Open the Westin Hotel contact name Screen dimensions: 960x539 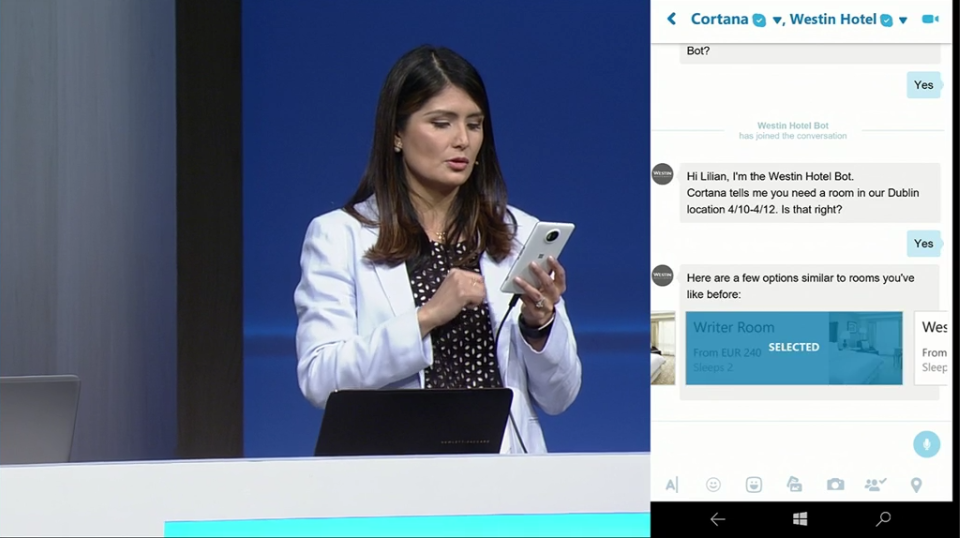click(833, 19)
